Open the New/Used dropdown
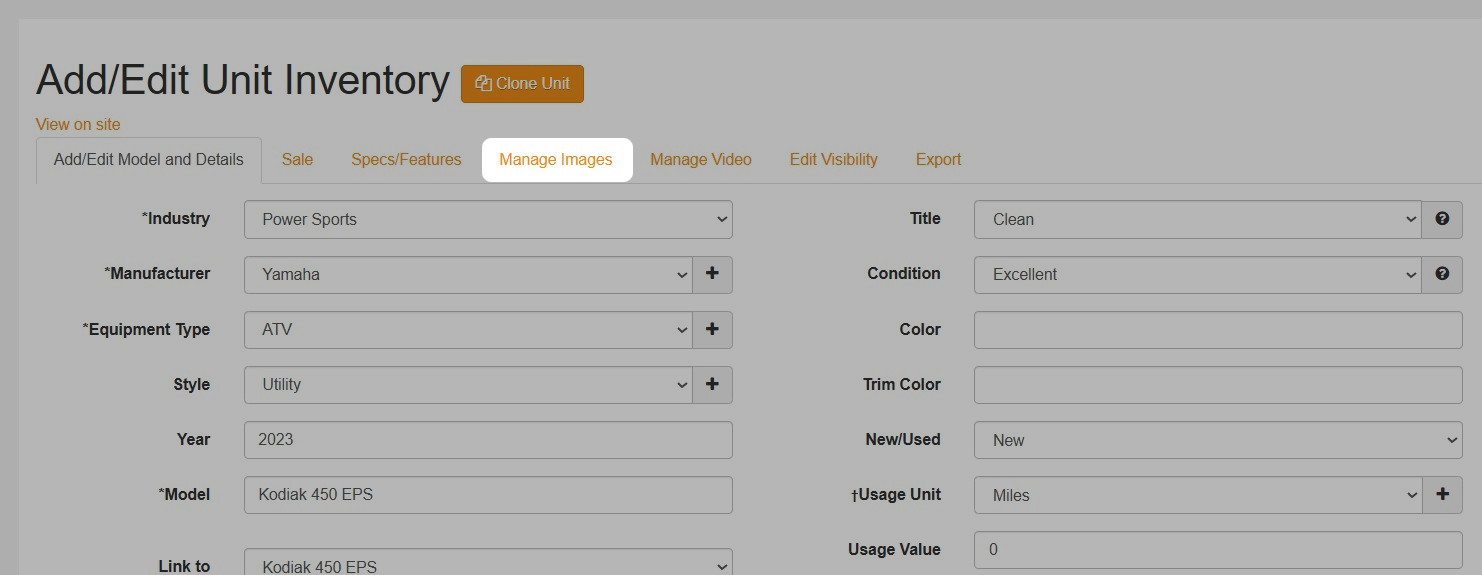The height and width of the screenshot is (575, 1482). pos(1217,440)
